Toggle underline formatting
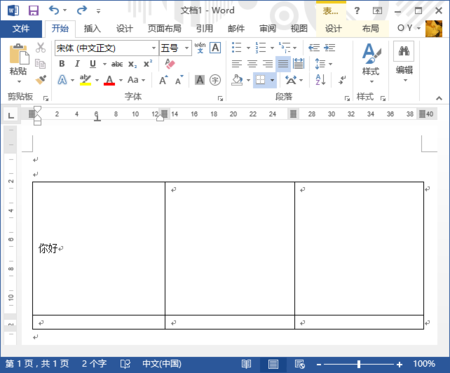This screenshot has height=373, width=450. coord(93,64)
